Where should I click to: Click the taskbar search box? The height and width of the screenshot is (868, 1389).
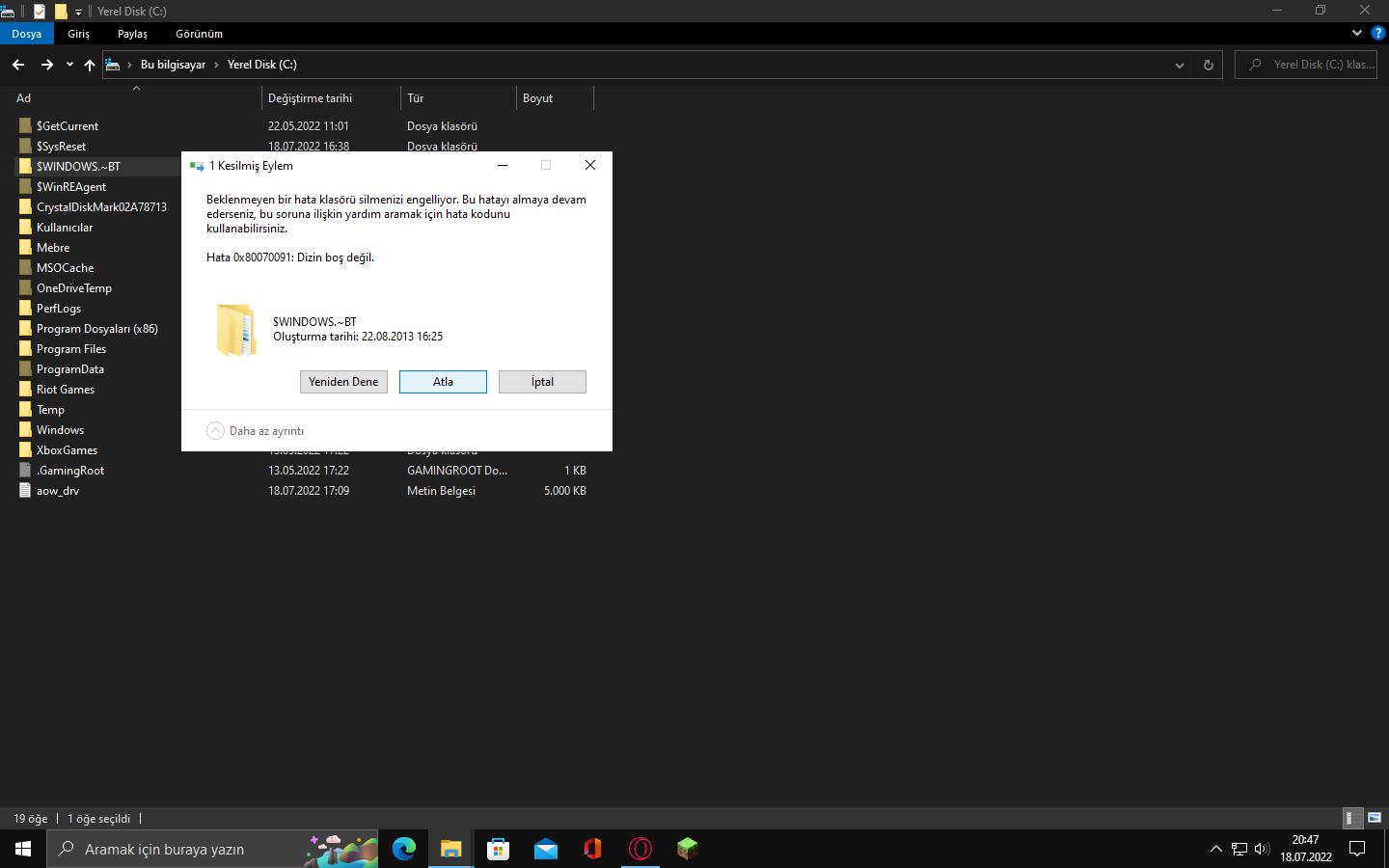(x=212, y=849)
